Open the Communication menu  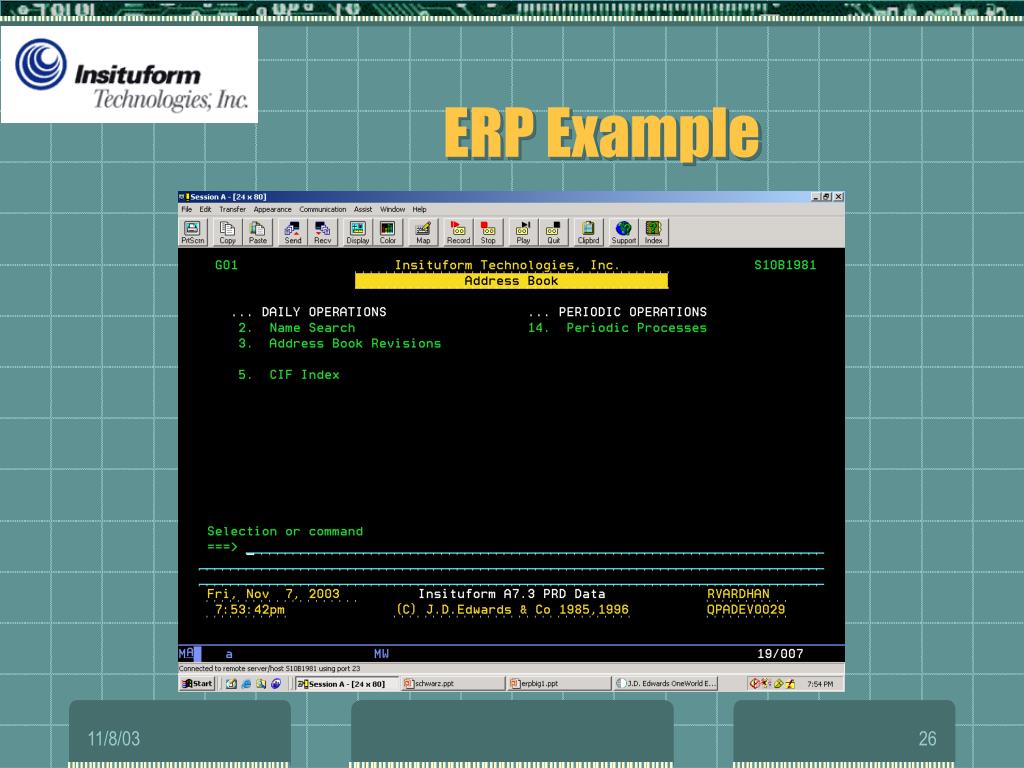[x=323, y=209]
